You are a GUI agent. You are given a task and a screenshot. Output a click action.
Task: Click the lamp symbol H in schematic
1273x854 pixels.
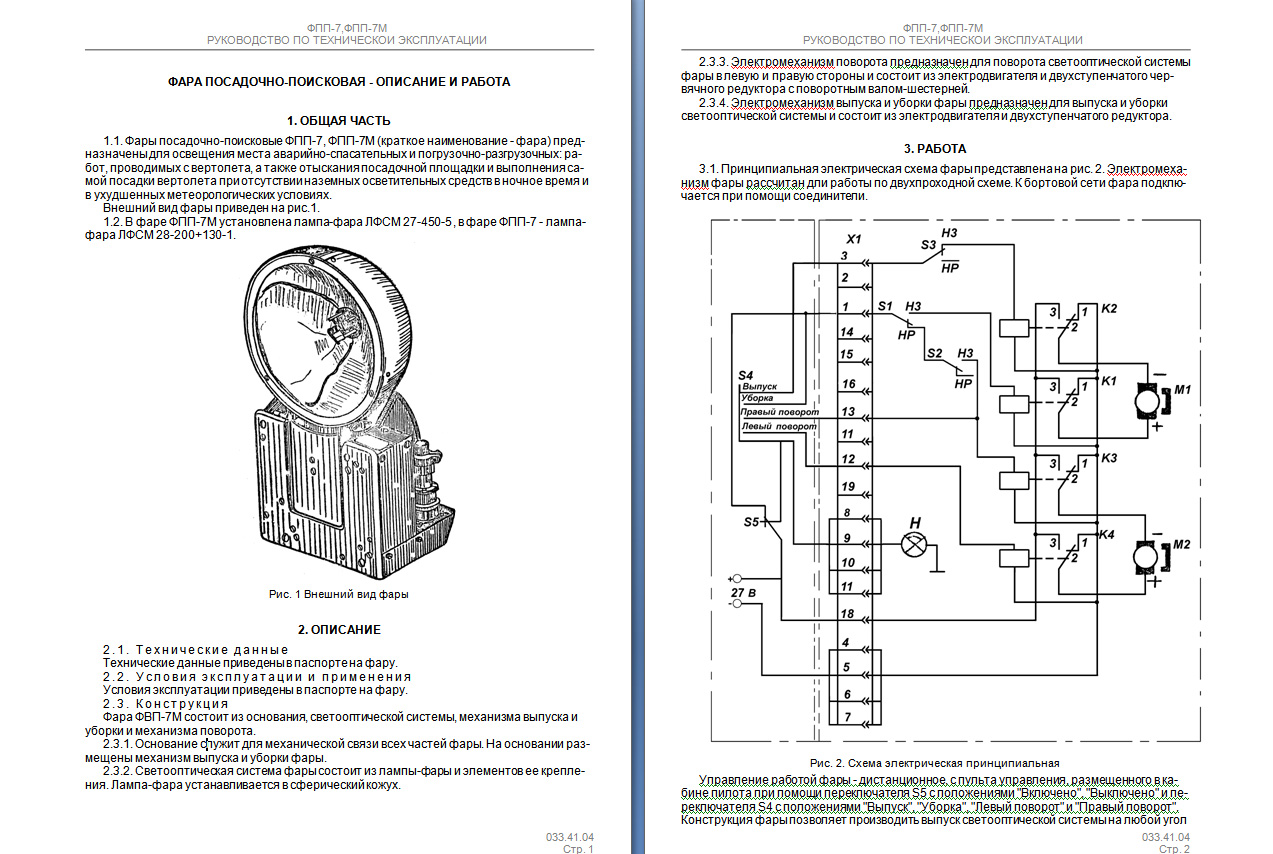(x=913, y=544)
